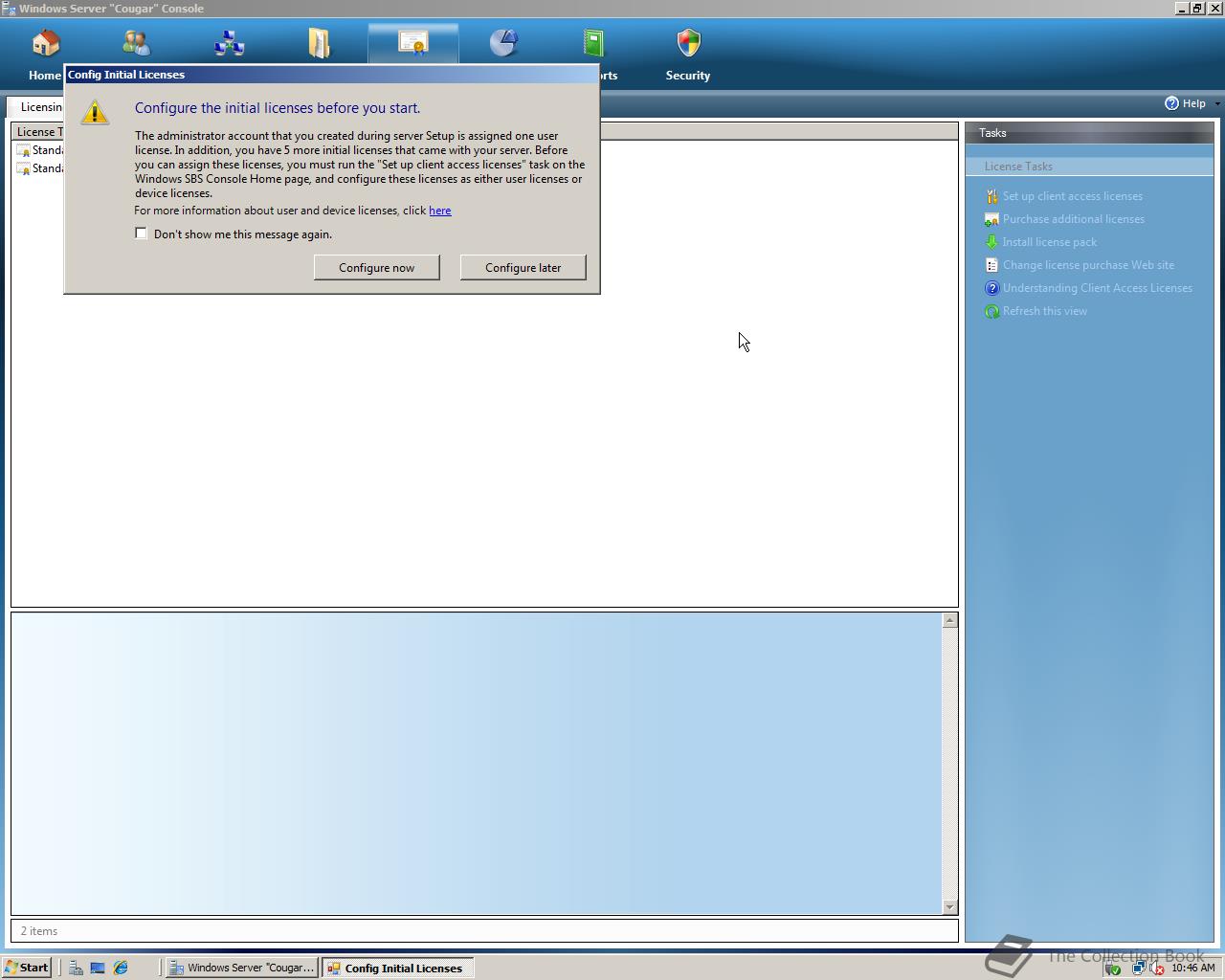Open Server Manager from quick launch
Image resolution: width=1225 pixels, height=980 pixels.
(75, 968)
